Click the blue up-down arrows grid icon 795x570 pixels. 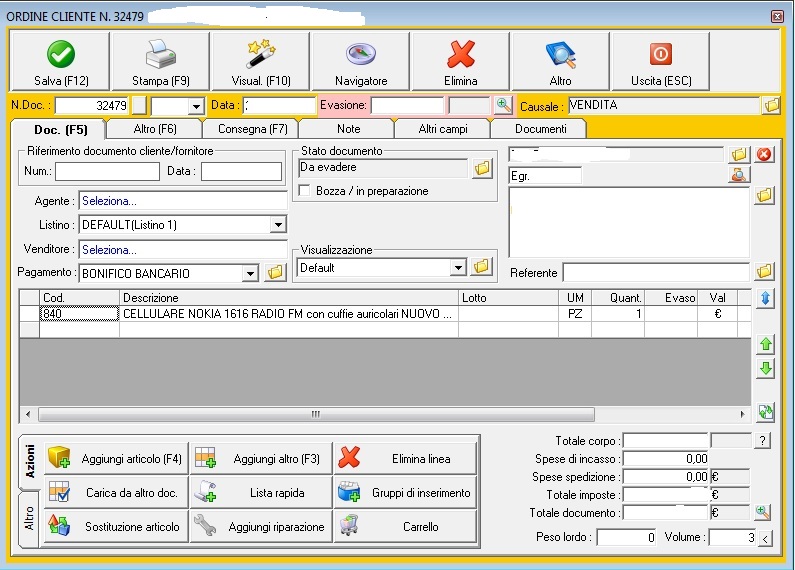tap(766, 298)
